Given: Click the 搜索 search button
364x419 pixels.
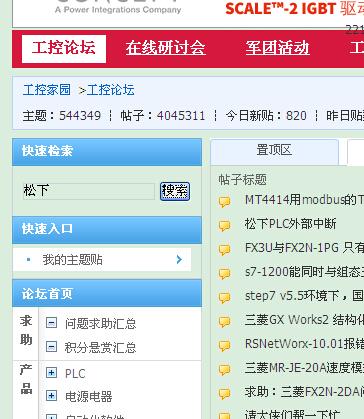Looking at the screenshot, I should 175,191.
